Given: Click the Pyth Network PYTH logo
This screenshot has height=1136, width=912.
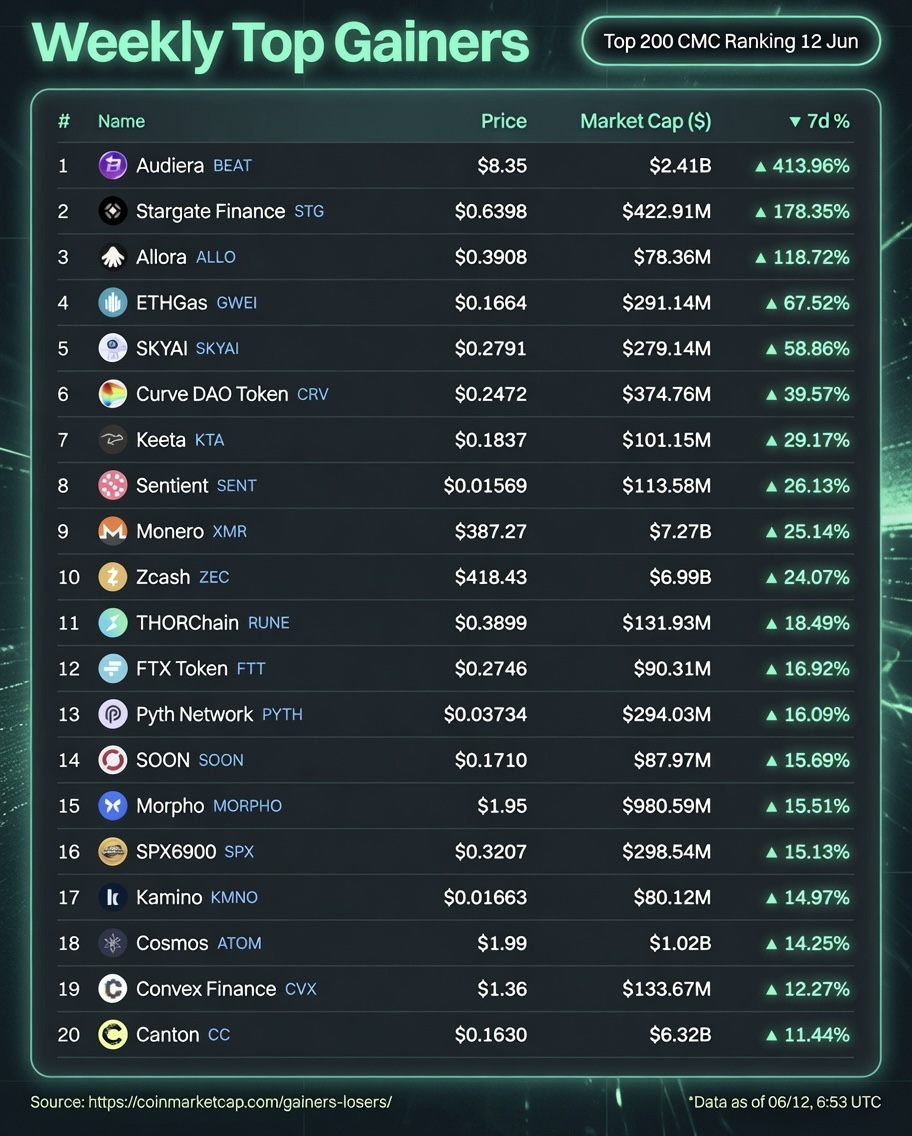Looking at the screenshot, I should coord(112,714).
